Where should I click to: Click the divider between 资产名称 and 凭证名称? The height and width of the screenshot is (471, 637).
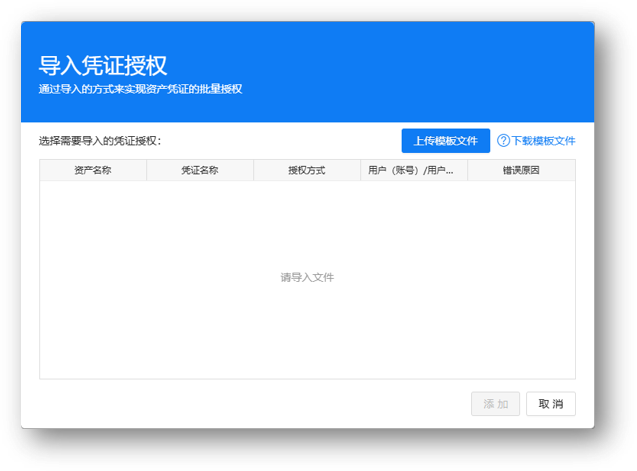click(147, 171)
